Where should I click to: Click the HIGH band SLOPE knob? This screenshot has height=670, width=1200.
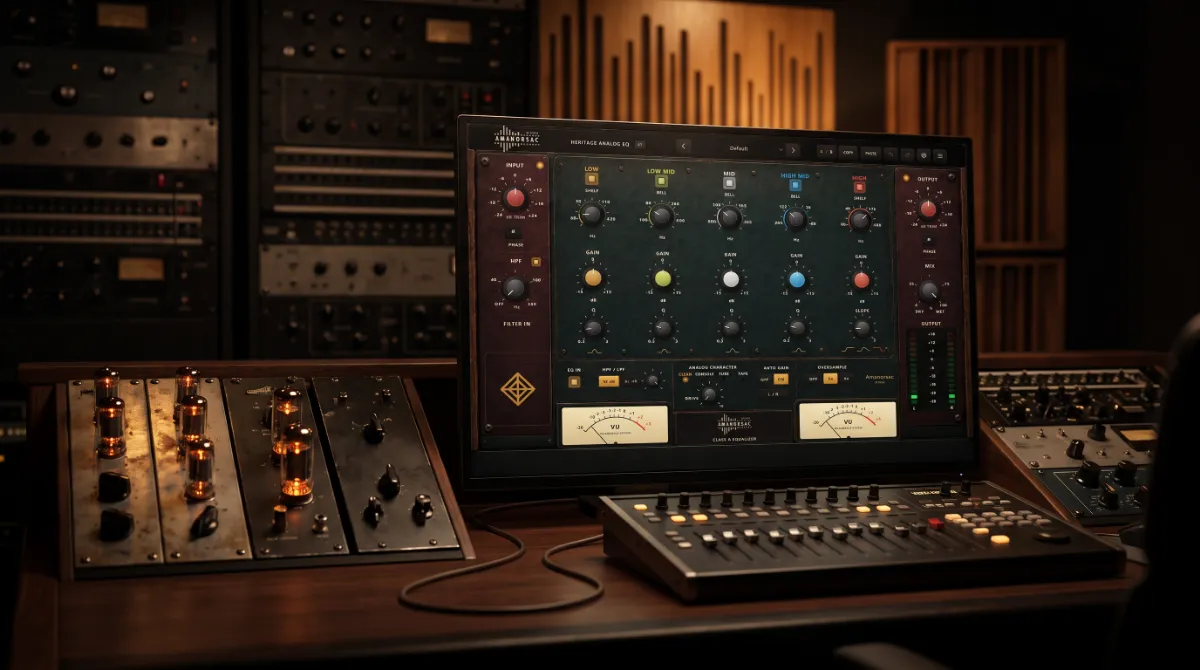tap(862, 326)
